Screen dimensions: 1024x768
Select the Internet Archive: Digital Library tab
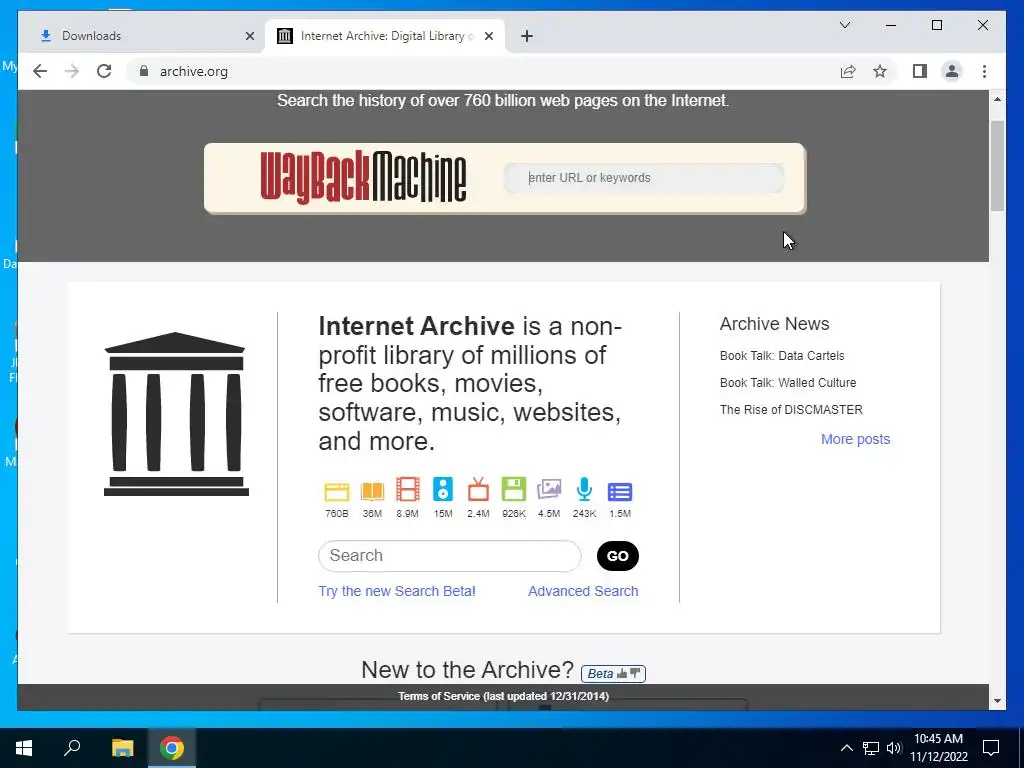coord(383,36)
